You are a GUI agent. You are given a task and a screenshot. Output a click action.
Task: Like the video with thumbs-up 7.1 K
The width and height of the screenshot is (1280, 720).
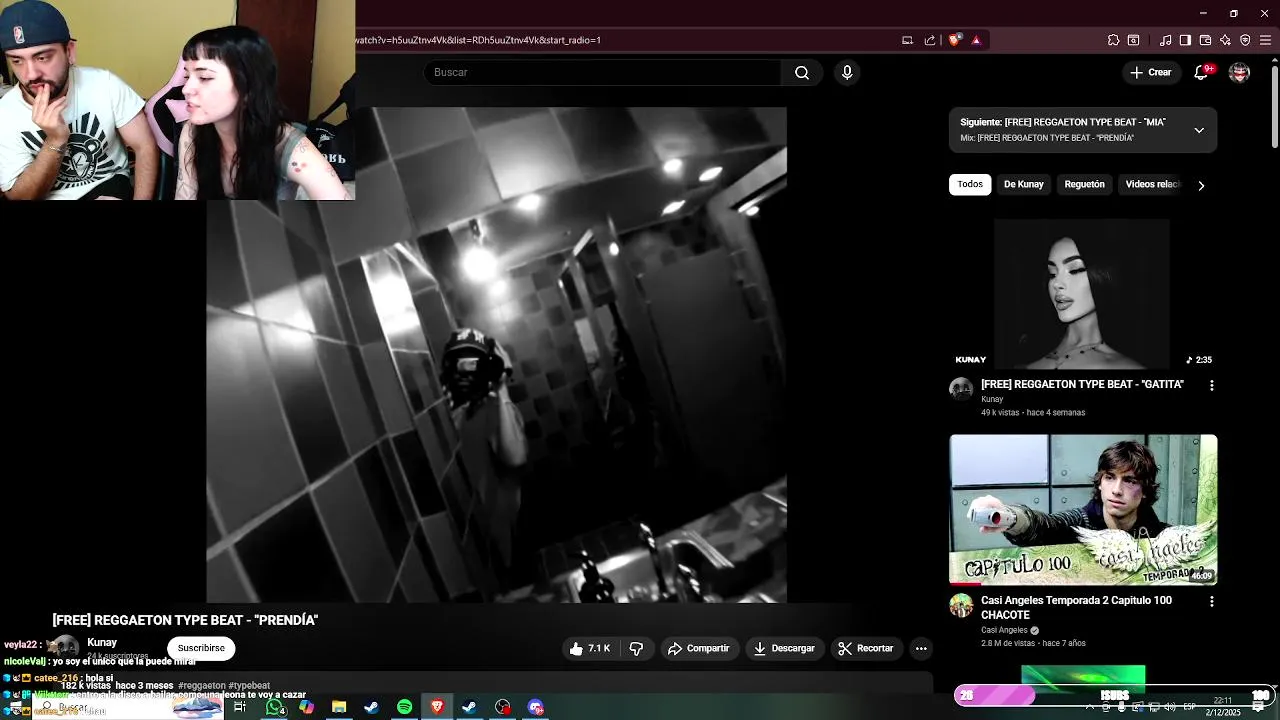(x=590, y=648)
